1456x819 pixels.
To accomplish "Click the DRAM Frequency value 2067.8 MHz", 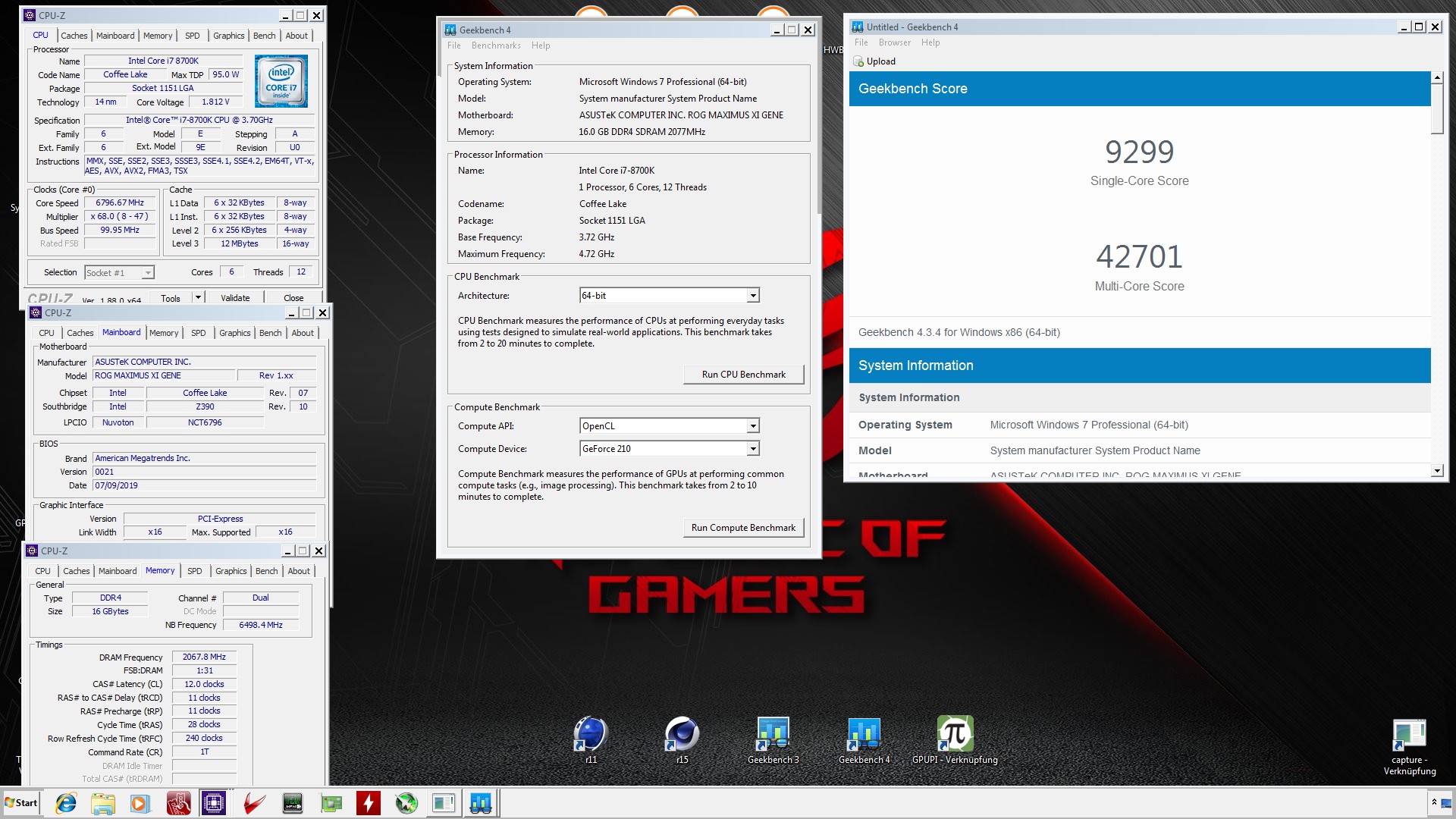I will (204, 657).
